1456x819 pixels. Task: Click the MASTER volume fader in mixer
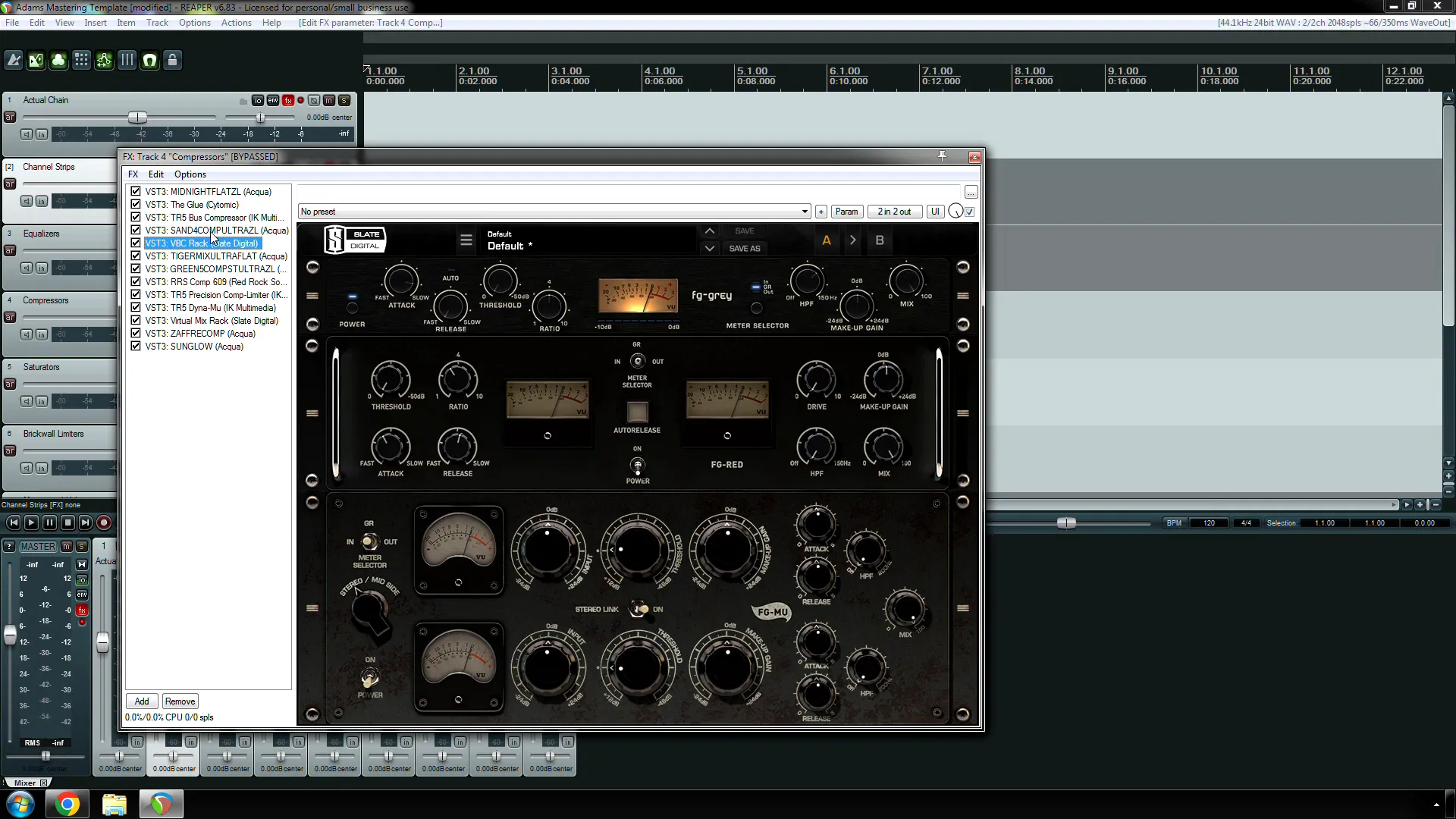tap(10, 634)
